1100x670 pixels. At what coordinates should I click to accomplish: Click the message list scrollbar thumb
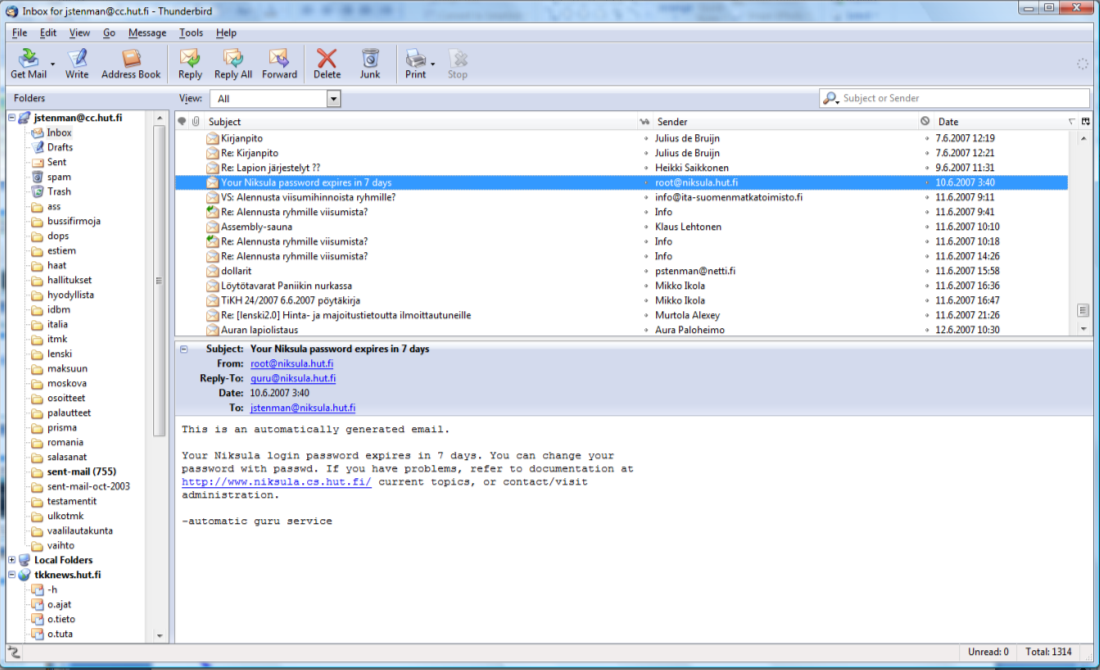click(1083, 310)
